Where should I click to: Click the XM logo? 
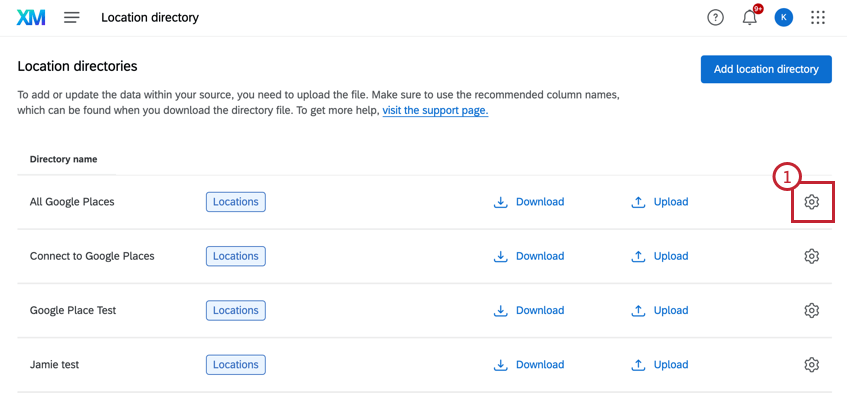(x=31, y=18)
